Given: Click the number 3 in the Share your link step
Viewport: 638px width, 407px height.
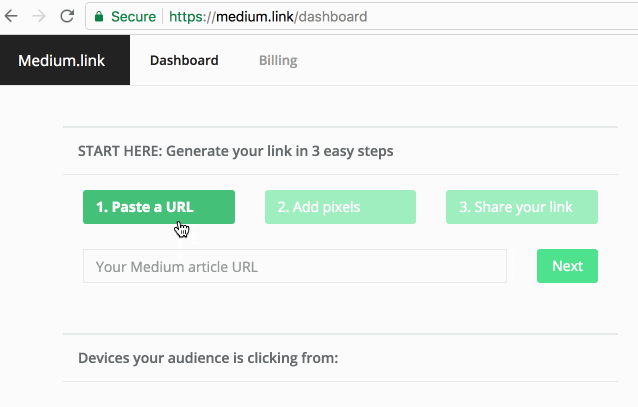Looking at the screenshot, I should click(x=464, y=207).
